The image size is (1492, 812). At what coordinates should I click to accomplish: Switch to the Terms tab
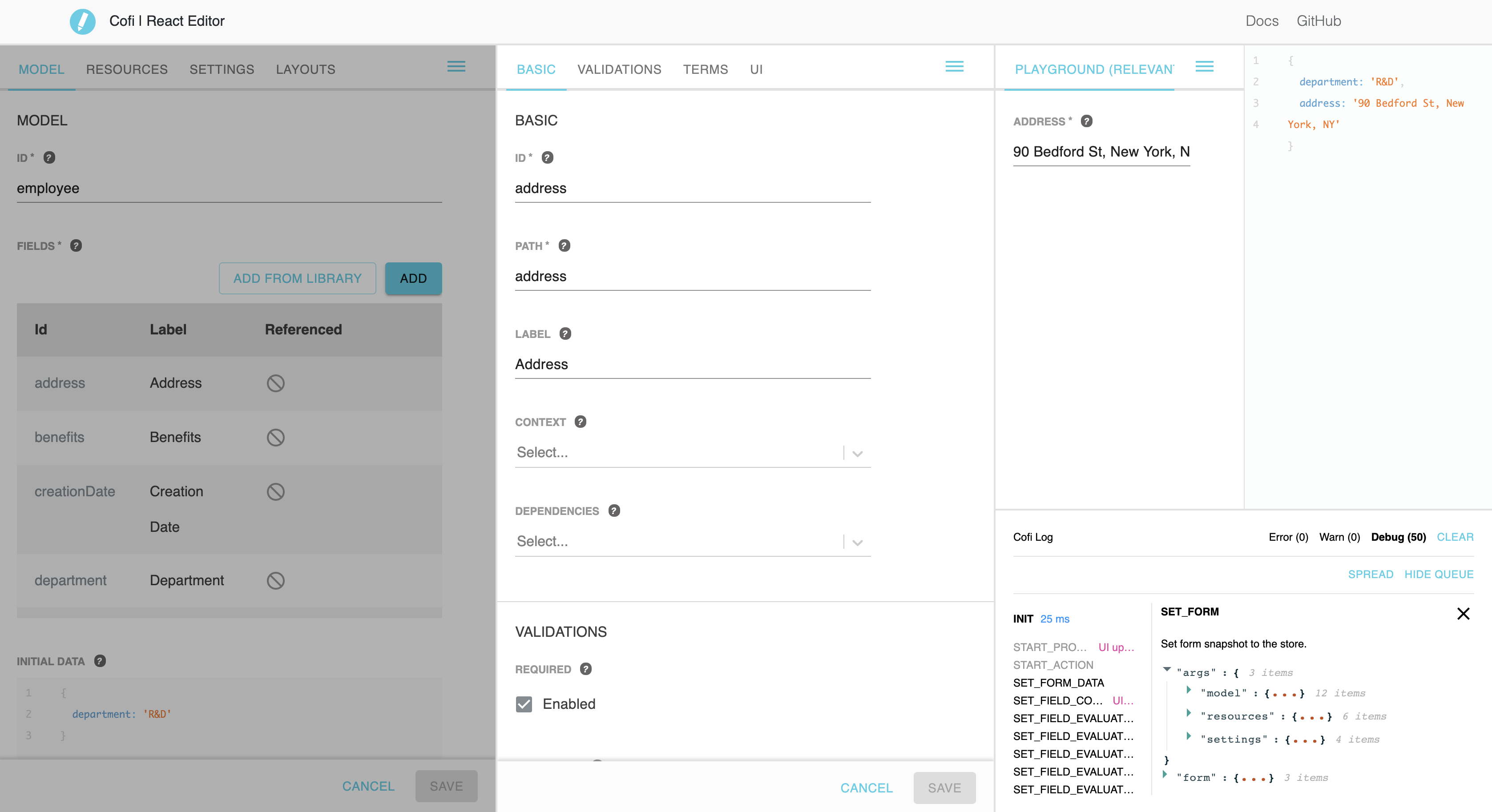click(x=706, y=69)
